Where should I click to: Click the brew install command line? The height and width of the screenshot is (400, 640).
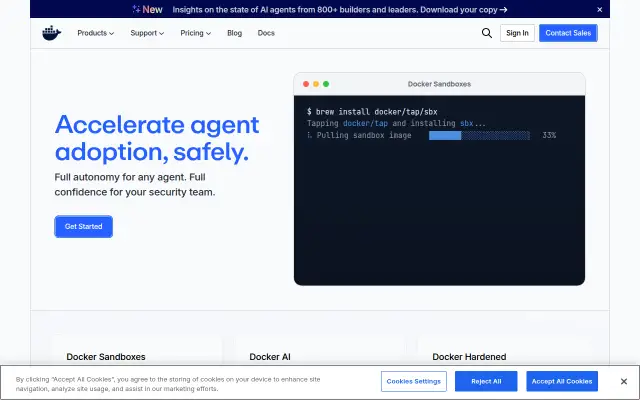point(372,112)
